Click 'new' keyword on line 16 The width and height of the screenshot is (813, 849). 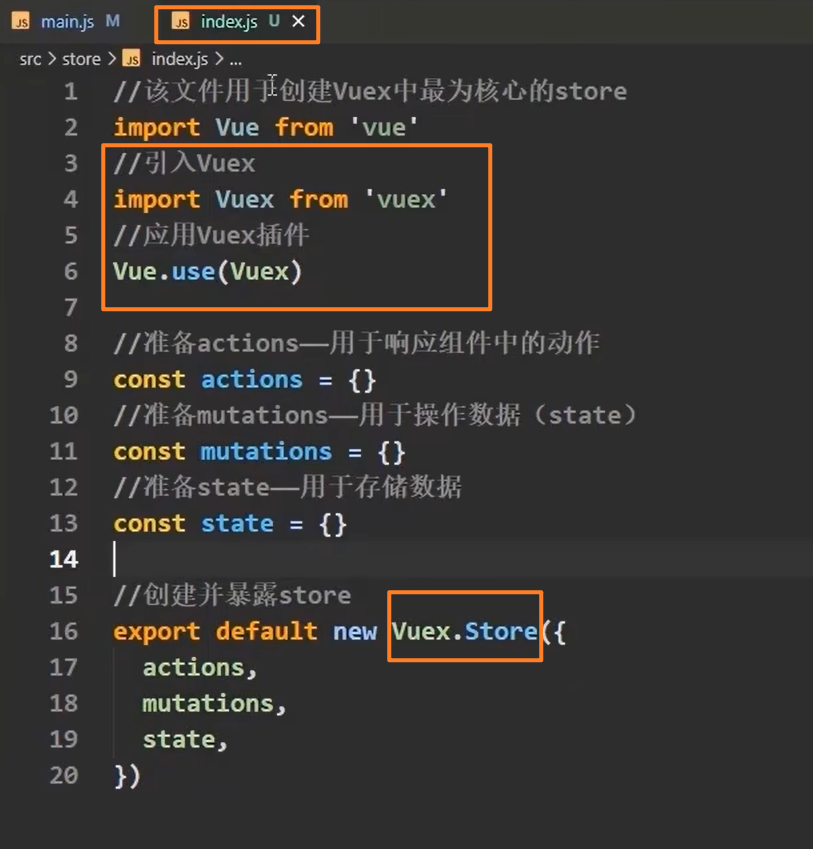click(355, 632)
